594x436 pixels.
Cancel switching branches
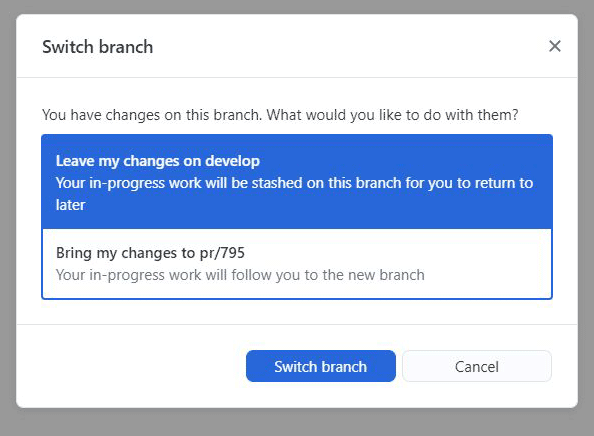click(477, 366)
